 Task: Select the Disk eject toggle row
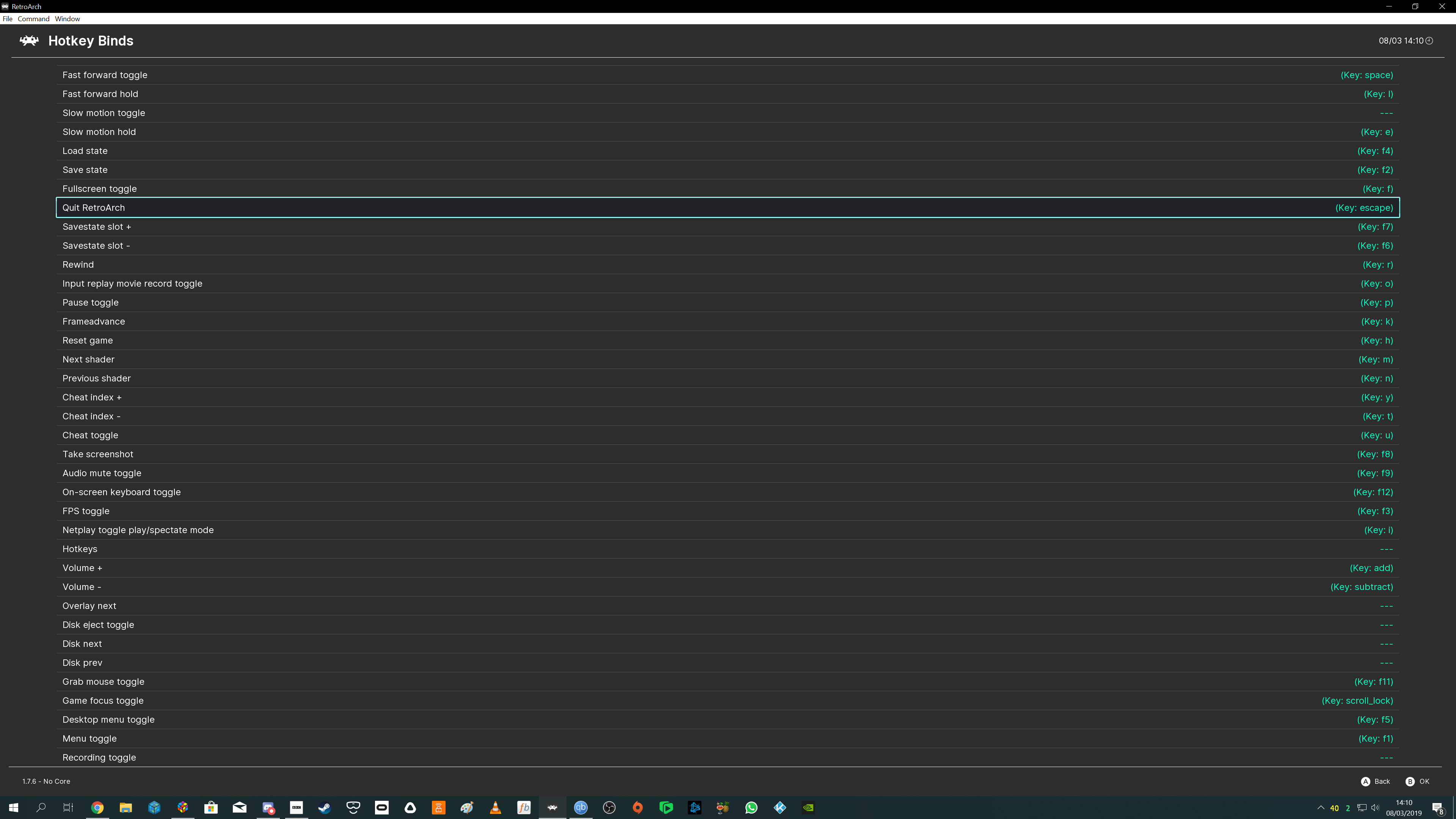pyautogui.click(x=728, y=624)
